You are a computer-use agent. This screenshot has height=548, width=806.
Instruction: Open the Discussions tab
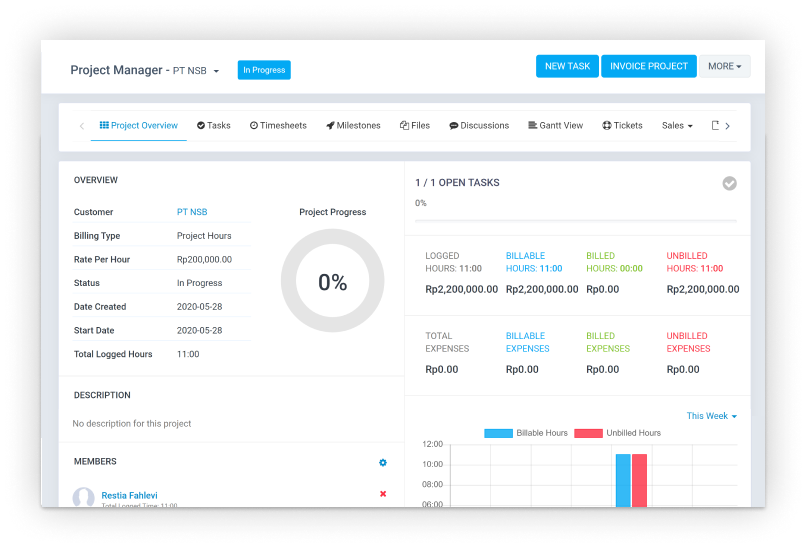479,125
